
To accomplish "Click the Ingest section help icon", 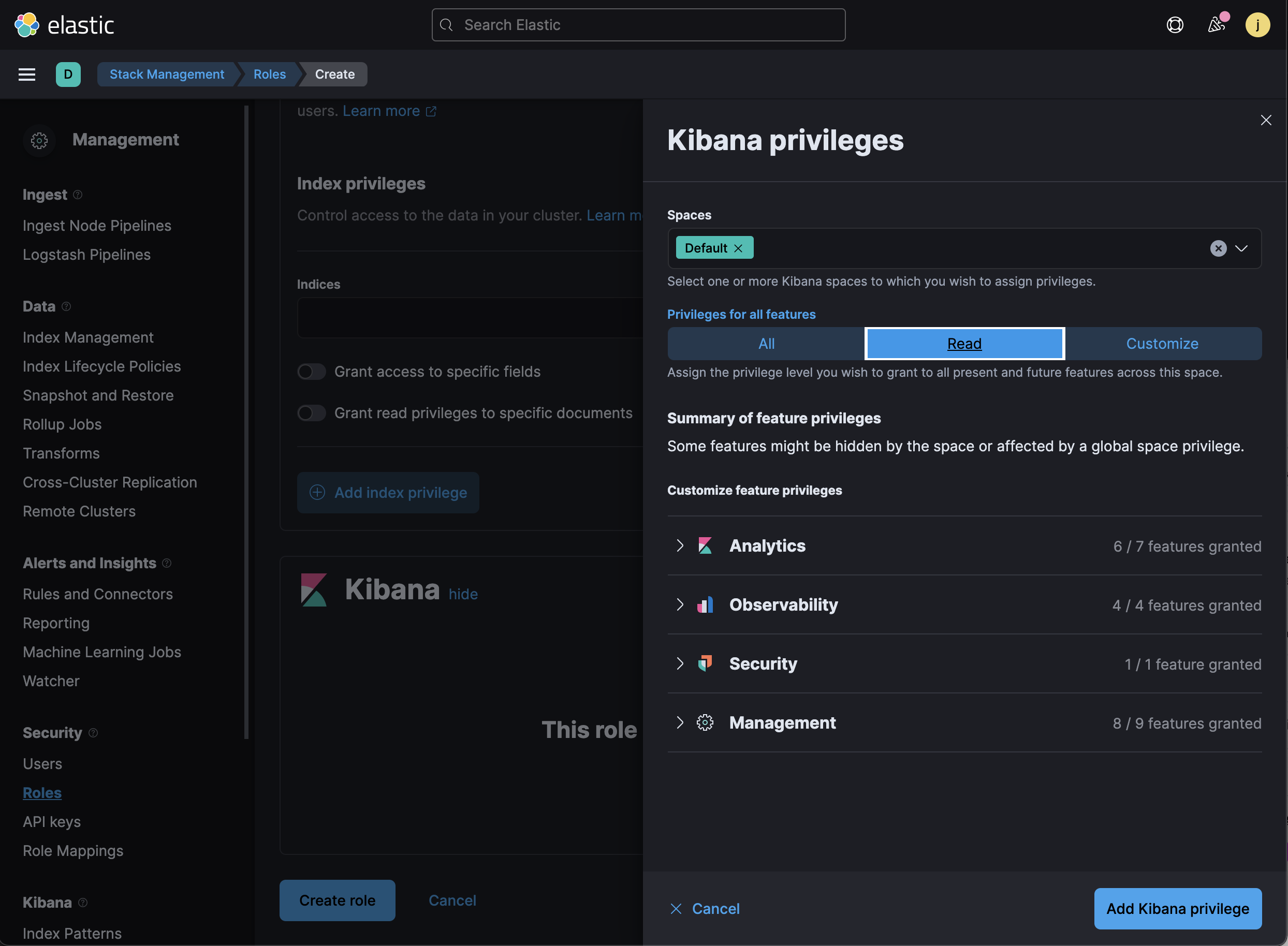I will (x=78, y=195).
